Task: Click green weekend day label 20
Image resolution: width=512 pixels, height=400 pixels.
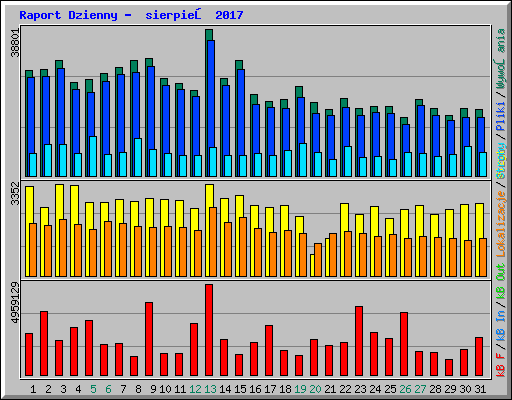Action: [x=315, y=389]
